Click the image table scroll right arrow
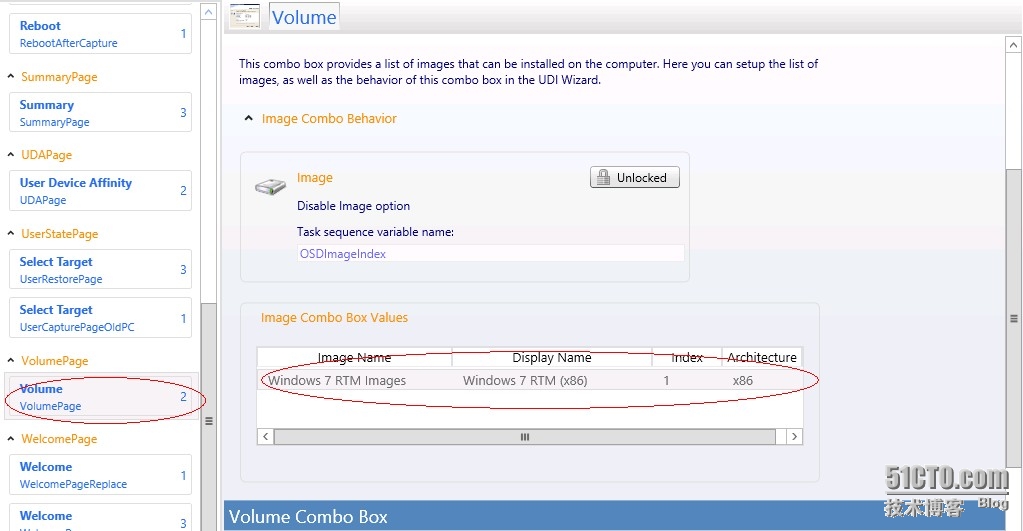Viewport: 1023px width, 531px height. [x=794, y=436]
